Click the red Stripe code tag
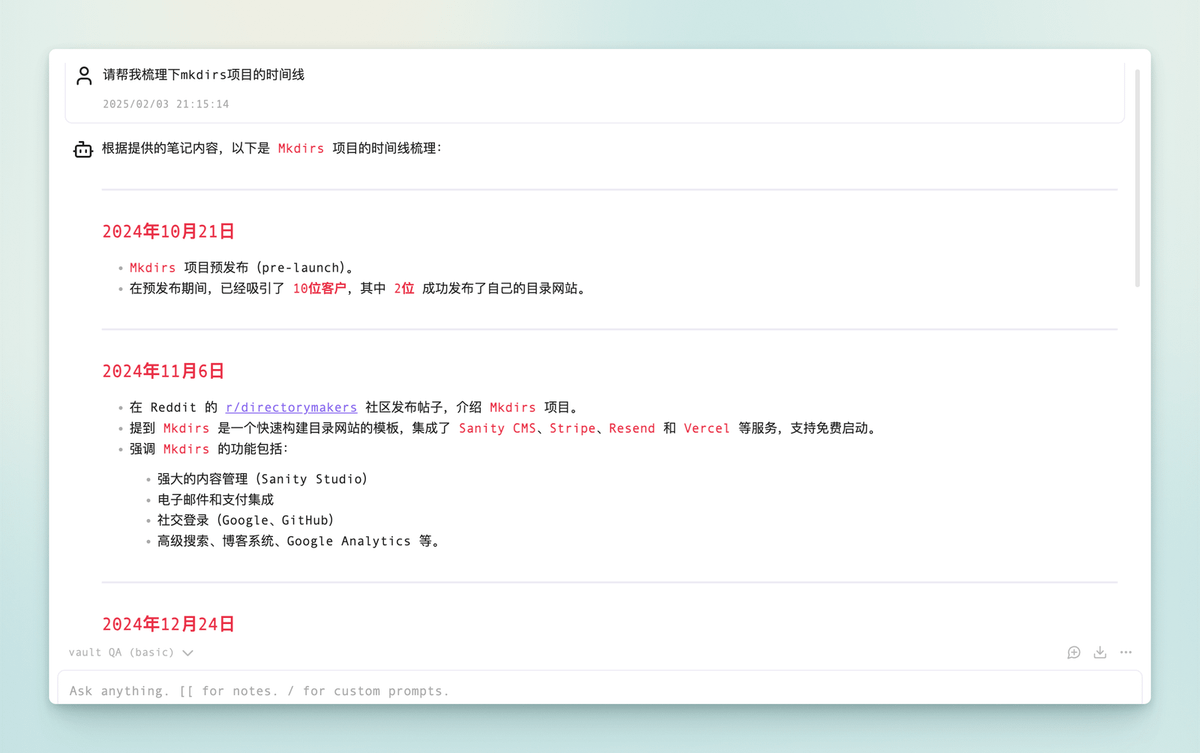 572,428
